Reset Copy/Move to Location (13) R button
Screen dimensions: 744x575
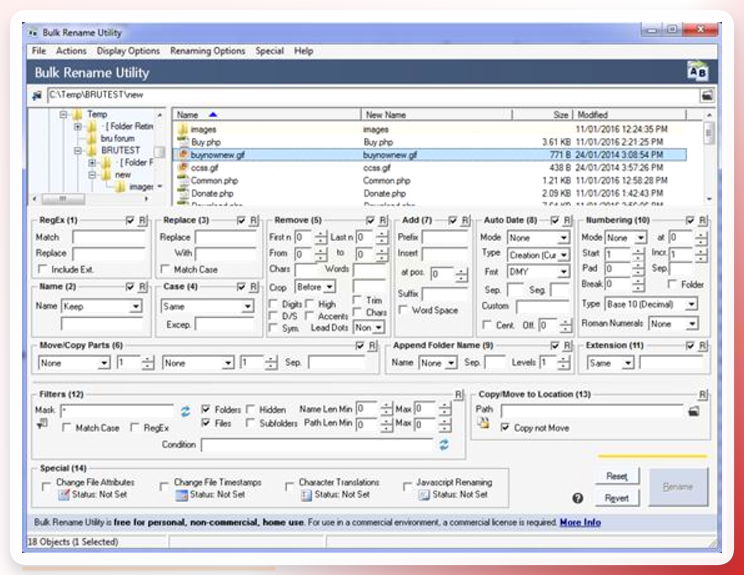pos(703,395)
